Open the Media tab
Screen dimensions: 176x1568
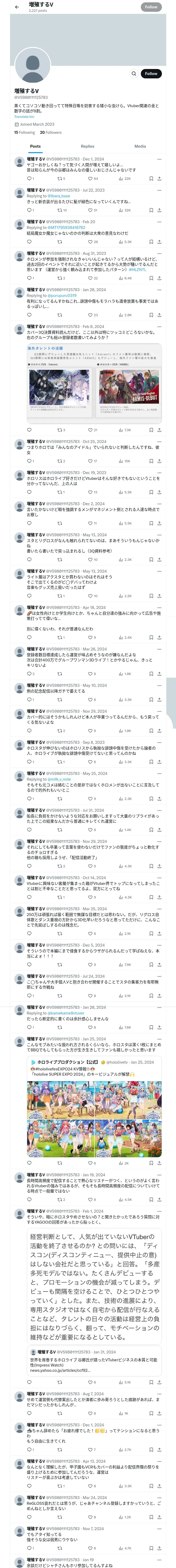coord(139,146)
